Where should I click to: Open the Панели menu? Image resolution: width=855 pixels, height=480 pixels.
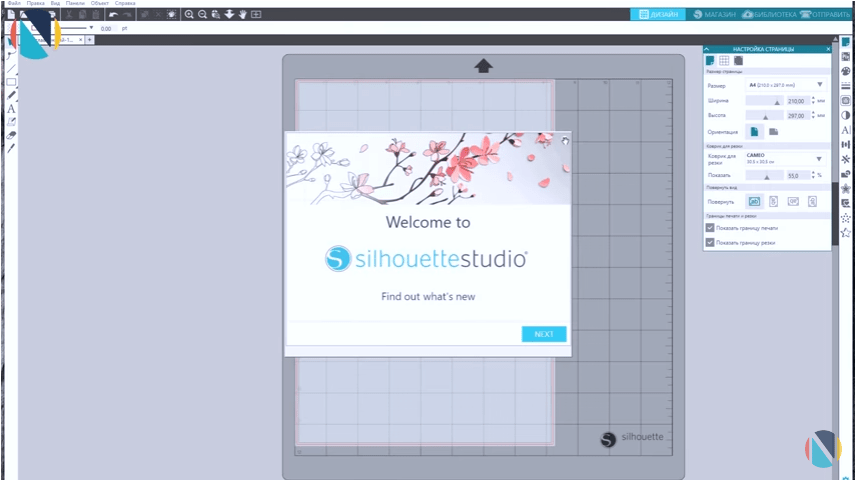click(x=75, y=3)
